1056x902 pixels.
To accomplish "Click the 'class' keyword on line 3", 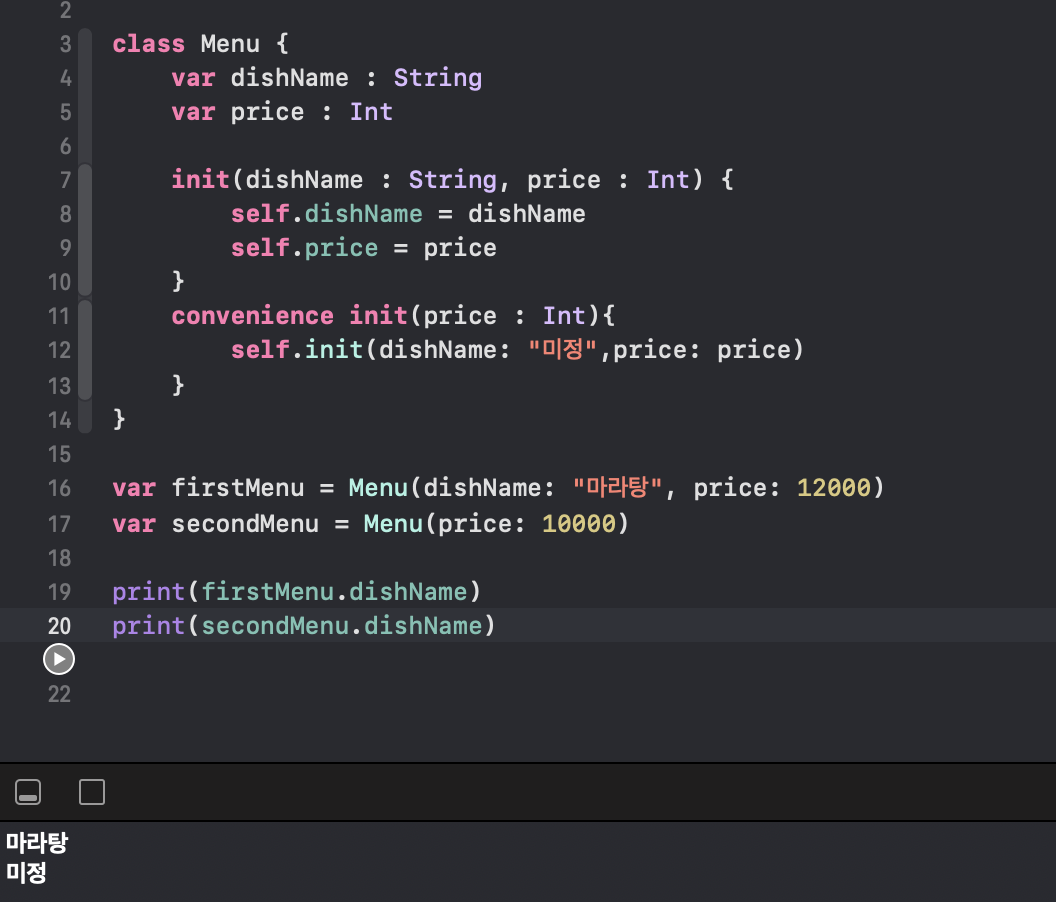I will coord(148,44).
